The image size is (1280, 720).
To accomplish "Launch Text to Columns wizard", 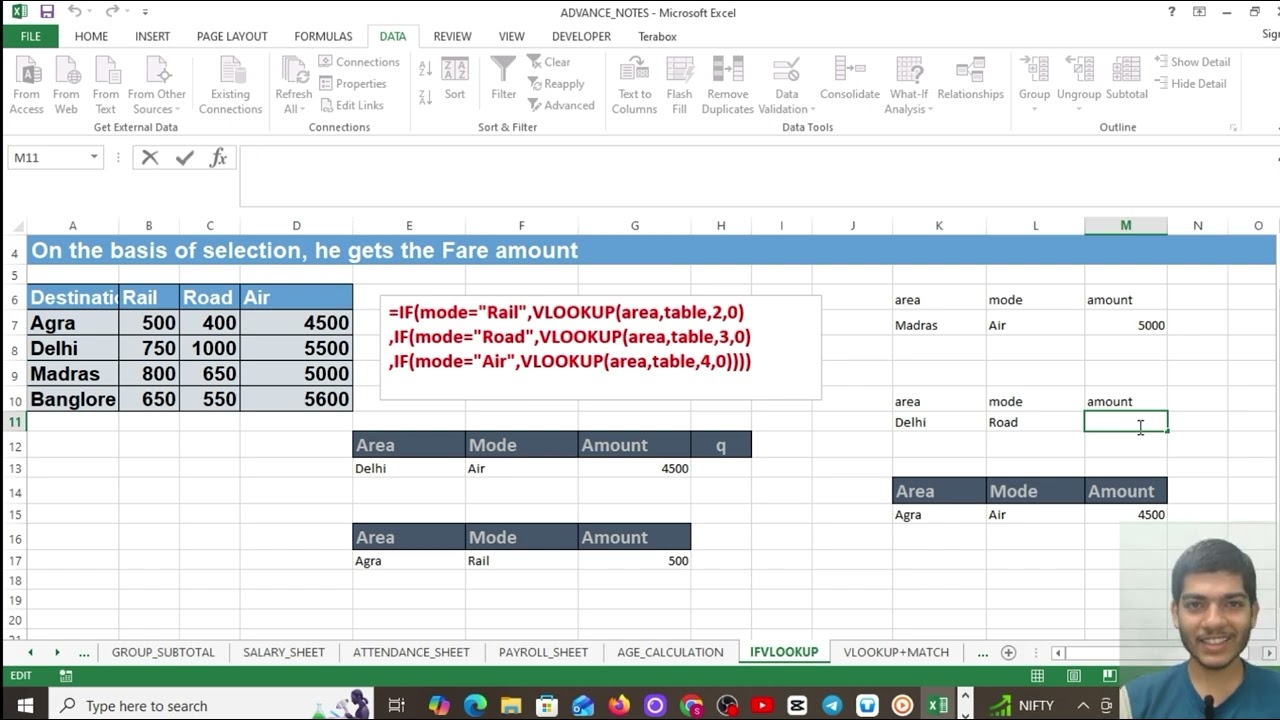I will click(634, 85).
